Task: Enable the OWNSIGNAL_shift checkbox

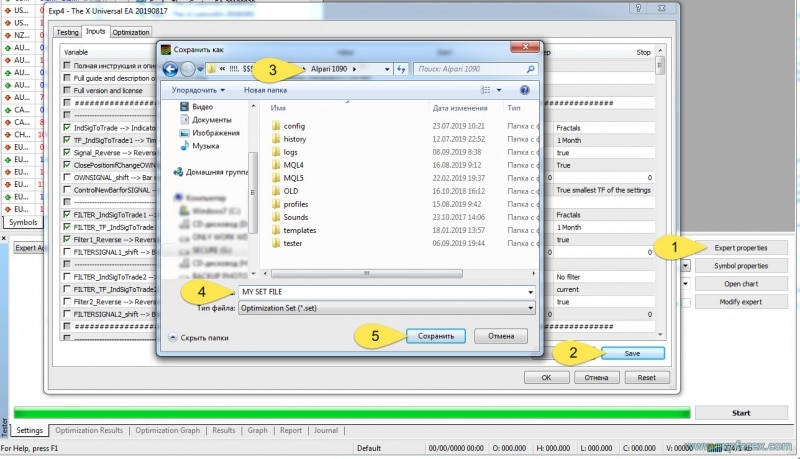Action: click(66, 177)
